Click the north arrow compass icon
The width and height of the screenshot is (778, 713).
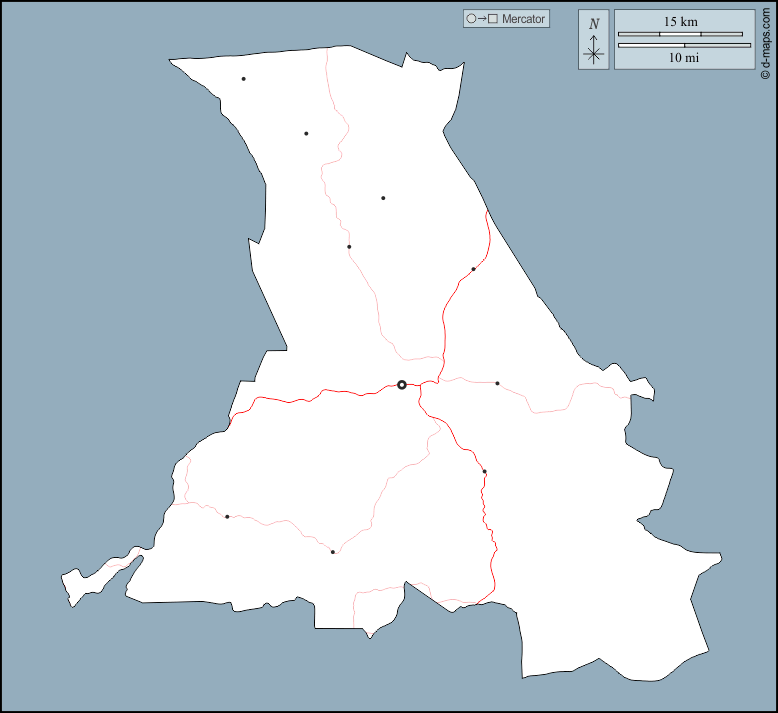(x=594, y=50)
